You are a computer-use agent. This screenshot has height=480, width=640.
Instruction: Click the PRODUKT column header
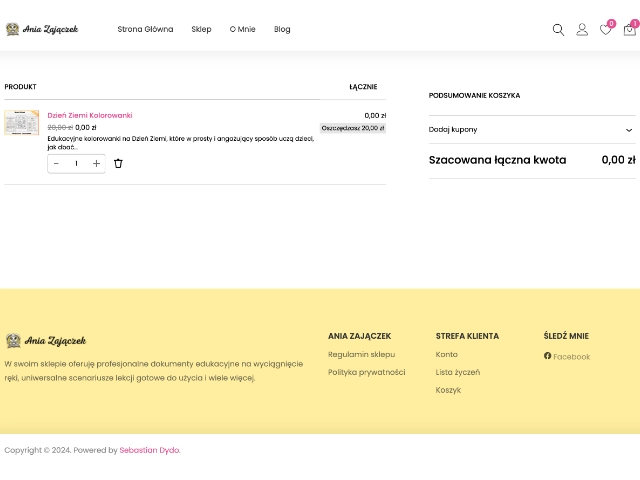[20, 87]
